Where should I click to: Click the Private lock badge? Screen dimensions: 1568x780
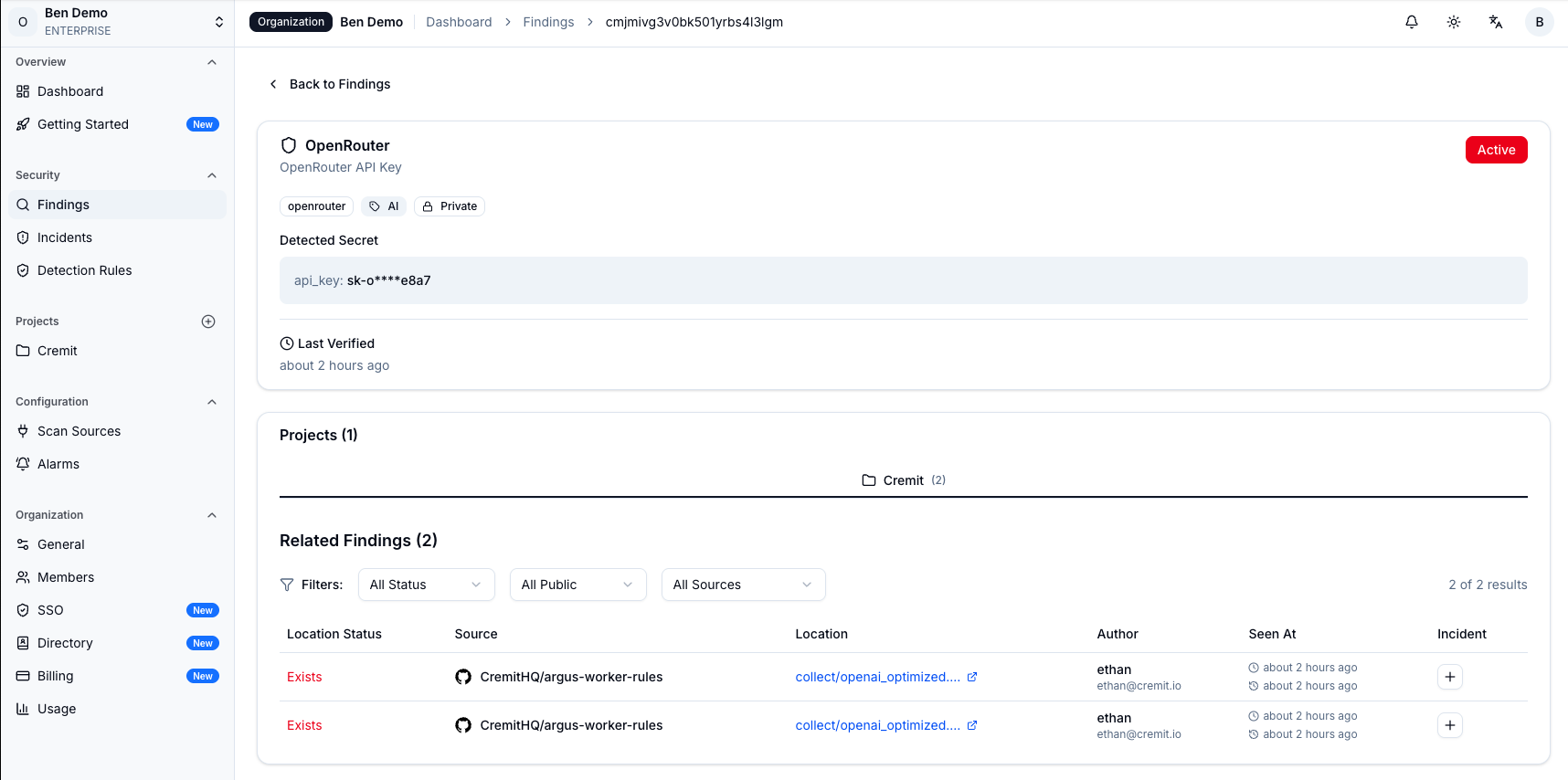[450, 206]
